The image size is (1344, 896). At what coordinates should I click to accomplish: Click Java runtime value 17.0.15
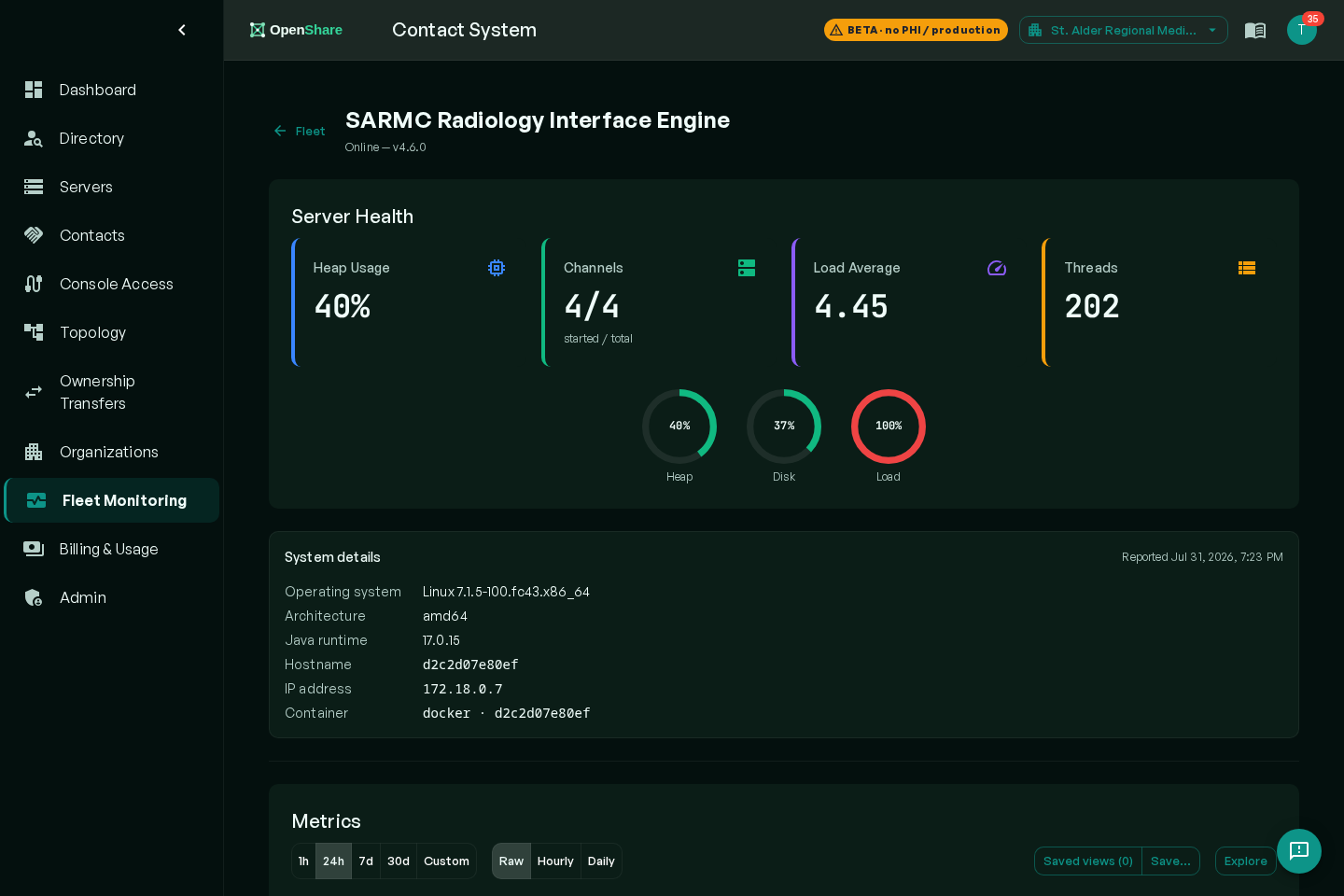point(441,640)
